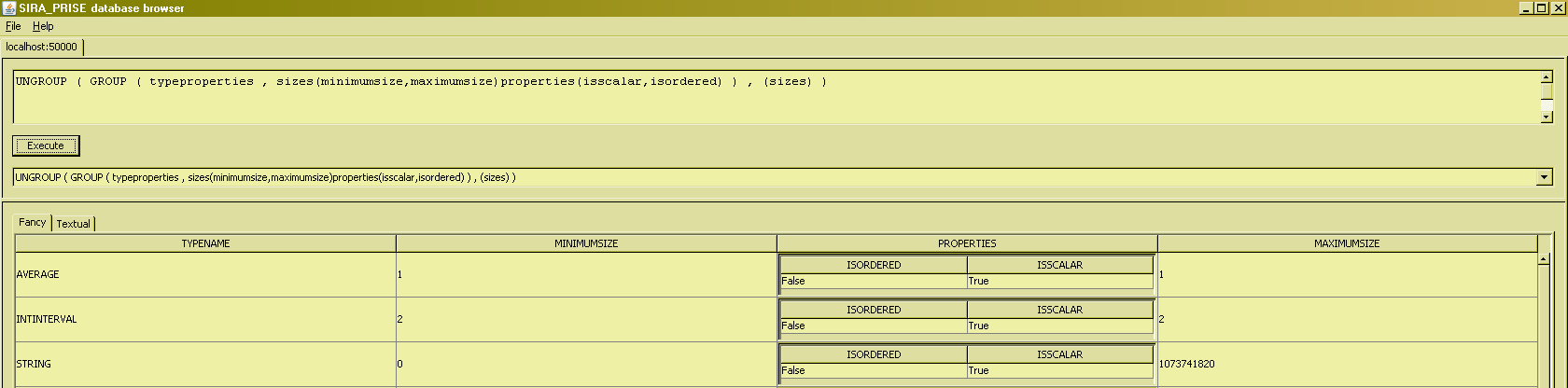Select the localhost:50000 connection tab

point(42,47)
